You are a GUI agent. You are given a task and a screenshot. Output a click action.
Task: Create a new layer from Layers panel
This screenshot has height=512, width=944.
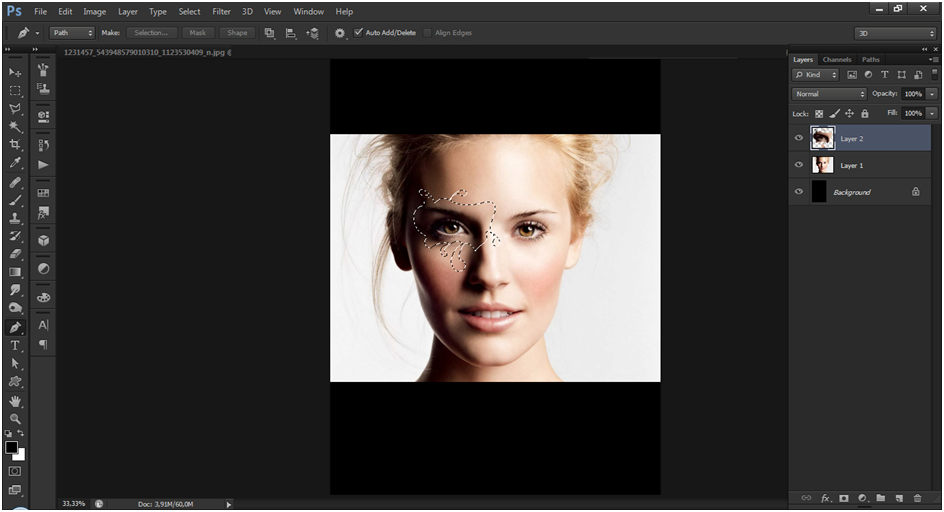899,497
